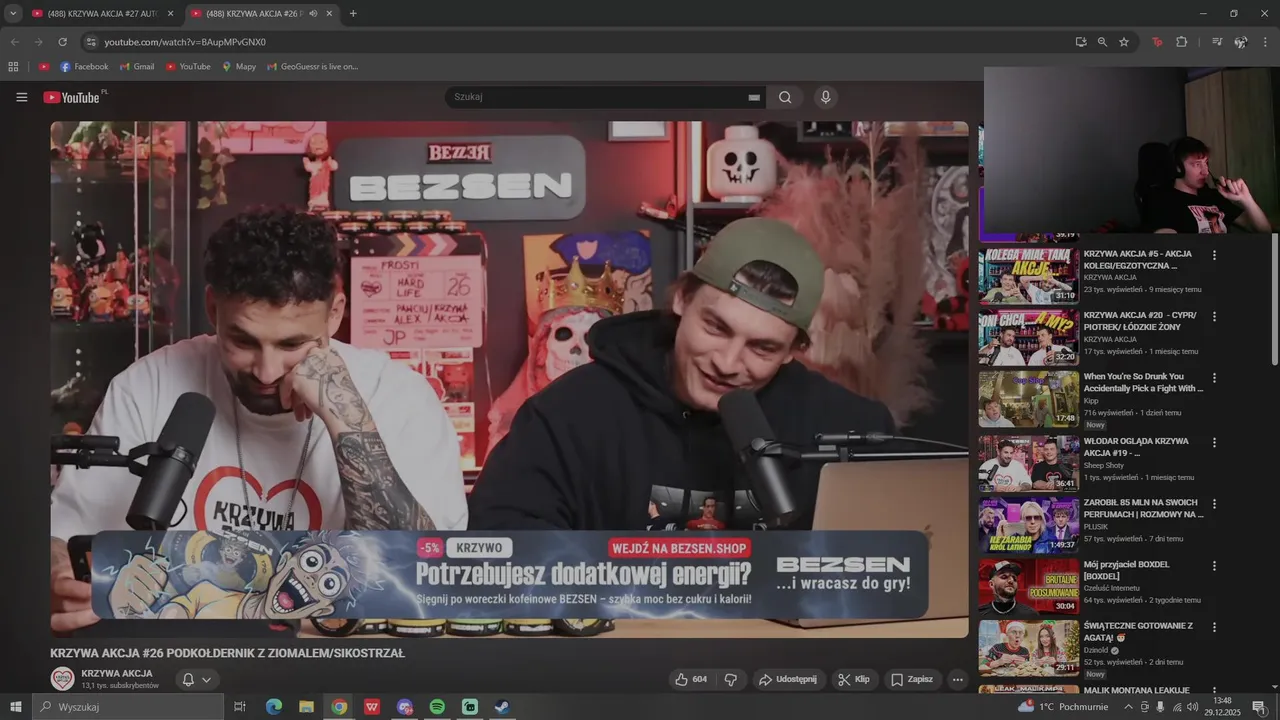Open KRZYWA AKCJA #5 video thumbnail

point(1028,276)
